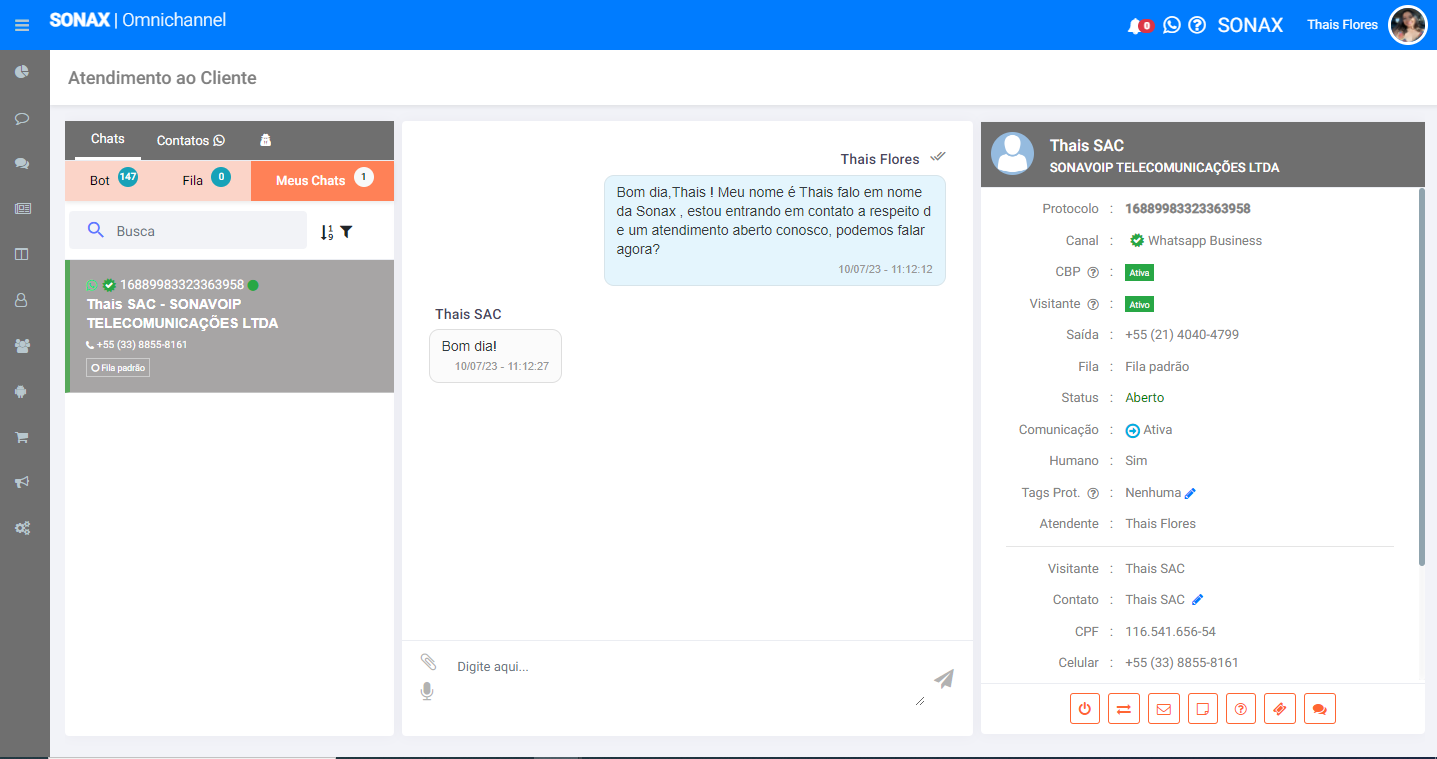Image resolution: width=1437 pixels, height=759 pixels.
Task: Open the sticky note icon button
Action: pyautogui.click(x=1203, y=709)
